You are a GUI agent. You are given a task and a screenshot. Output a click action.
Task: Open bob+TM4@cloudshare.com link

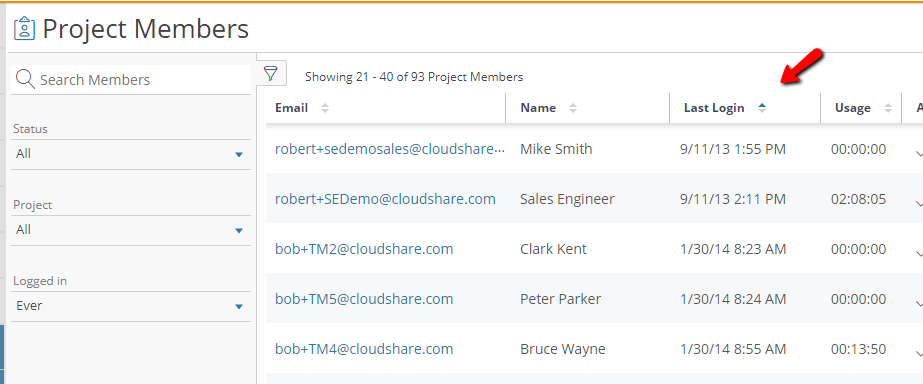(364, 349)
